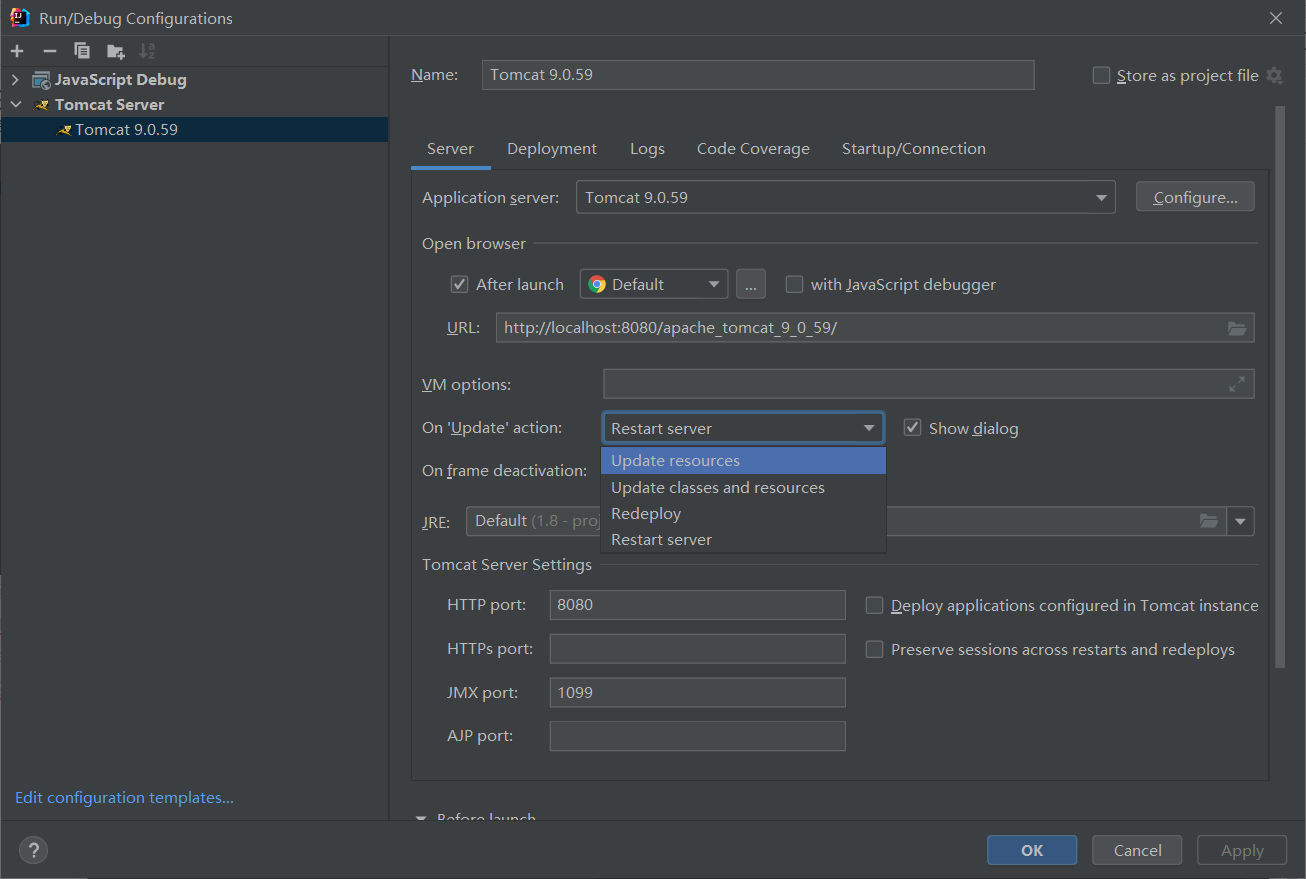Select Tomcat 9.0.59 configuration in tree
Image resolution: width=1306 pixels, height=879 pixels.
coord(194,129)
